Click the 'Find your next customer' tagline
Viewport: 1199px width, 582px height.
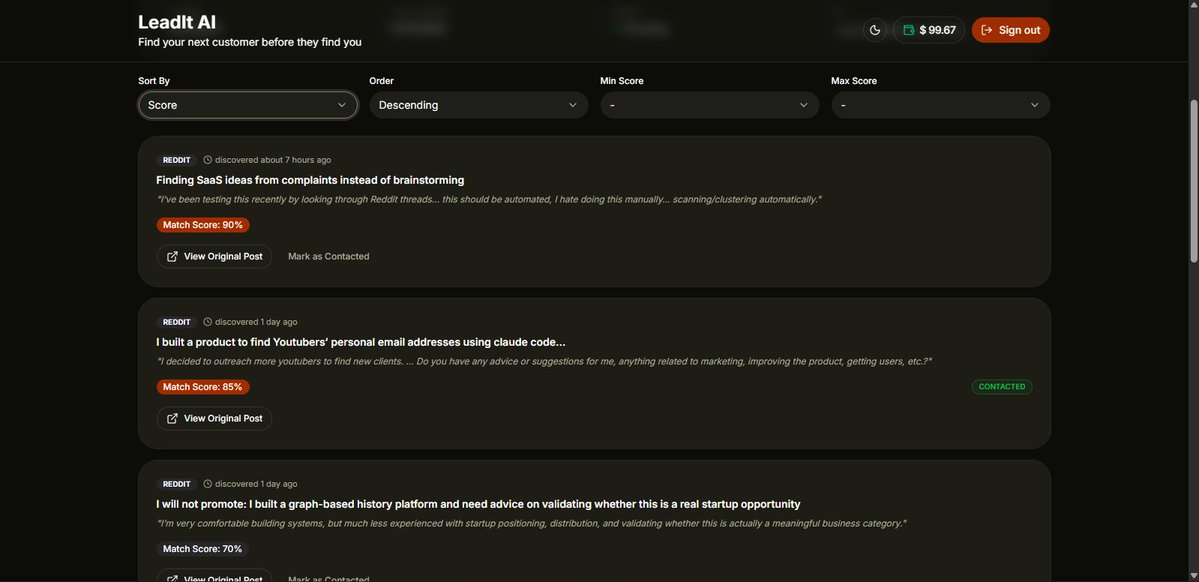tap(250, 42)
